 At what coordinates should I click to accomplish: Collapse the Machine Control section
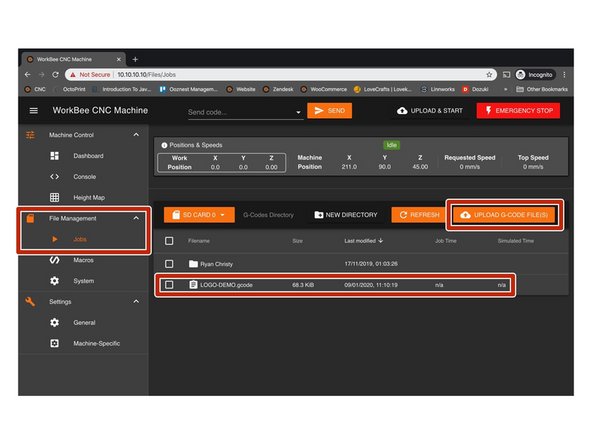pos(136,135)
